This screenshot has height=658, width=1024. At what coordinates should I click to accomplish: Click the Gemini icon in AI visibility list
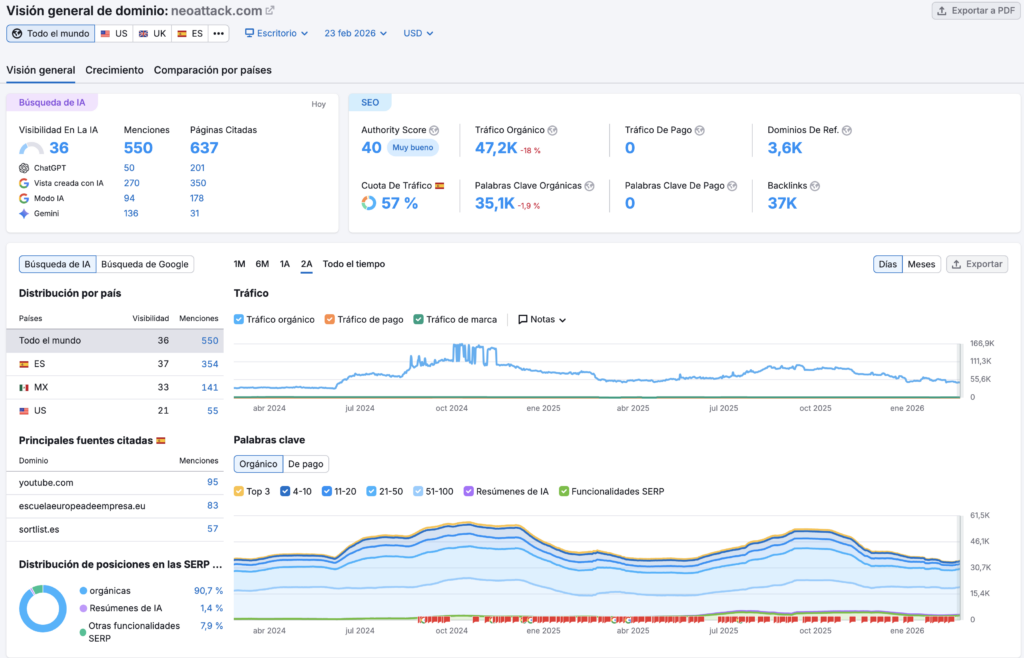[x=24, y=213]
